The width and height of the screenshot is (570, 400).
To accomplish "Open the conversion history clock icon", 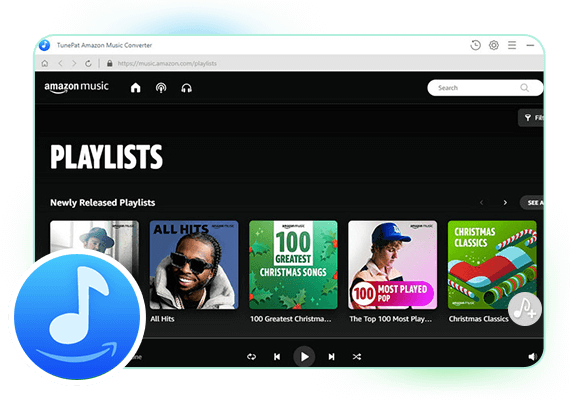I will [x=475, y=45].
